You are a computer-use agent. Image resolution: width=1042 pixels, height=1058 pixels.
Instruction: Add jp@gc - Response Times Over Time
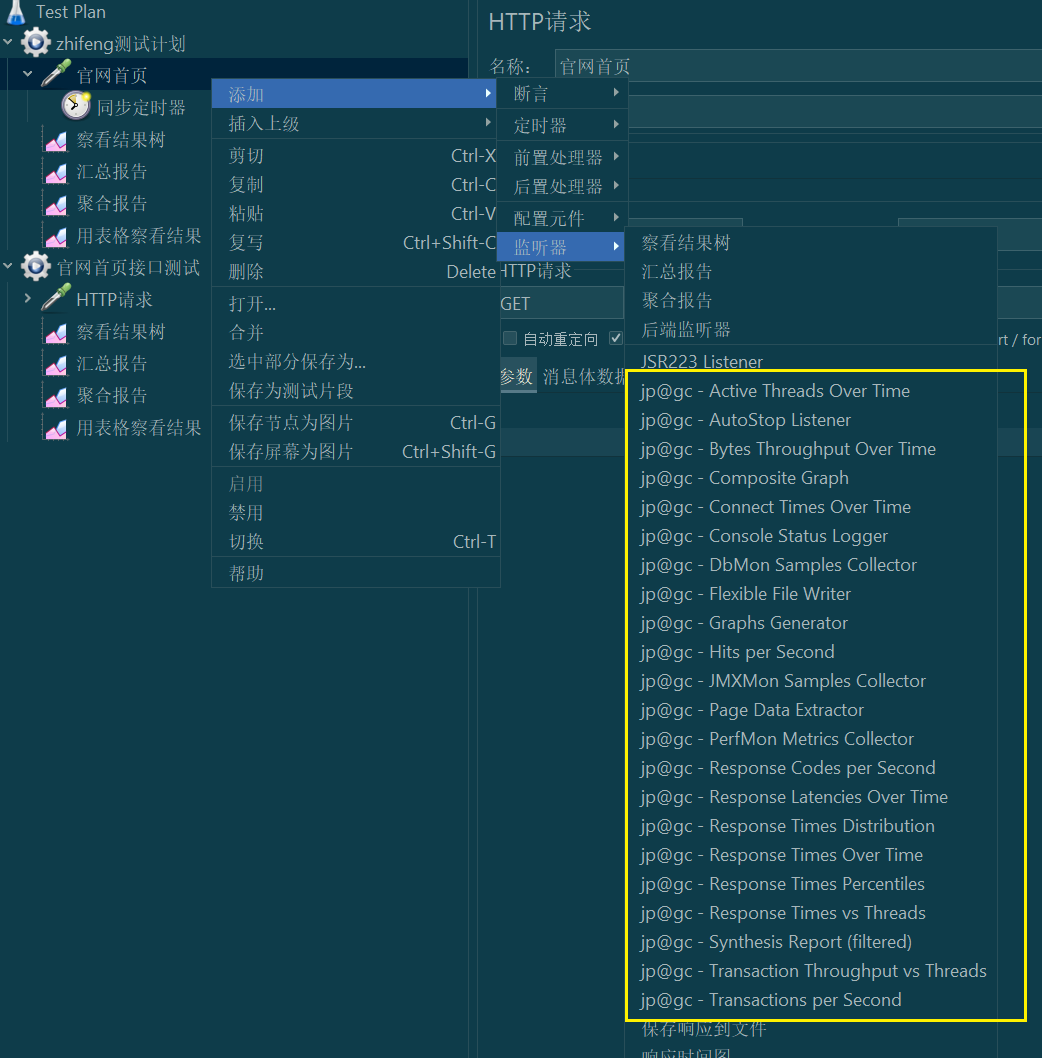coord(811,855)
